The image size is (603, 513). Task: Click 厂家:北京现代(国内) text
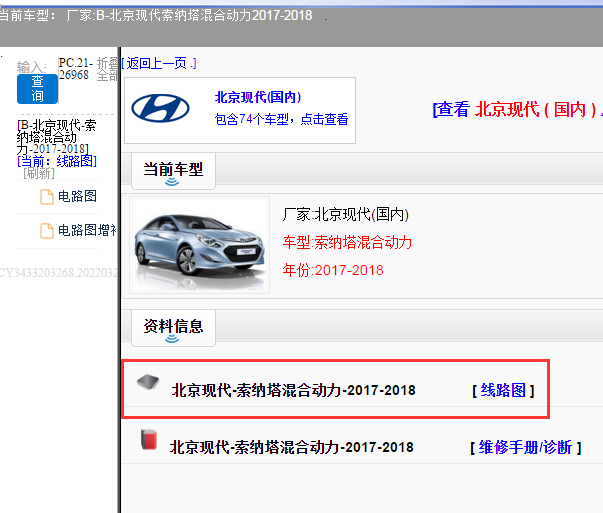(345, 214)
